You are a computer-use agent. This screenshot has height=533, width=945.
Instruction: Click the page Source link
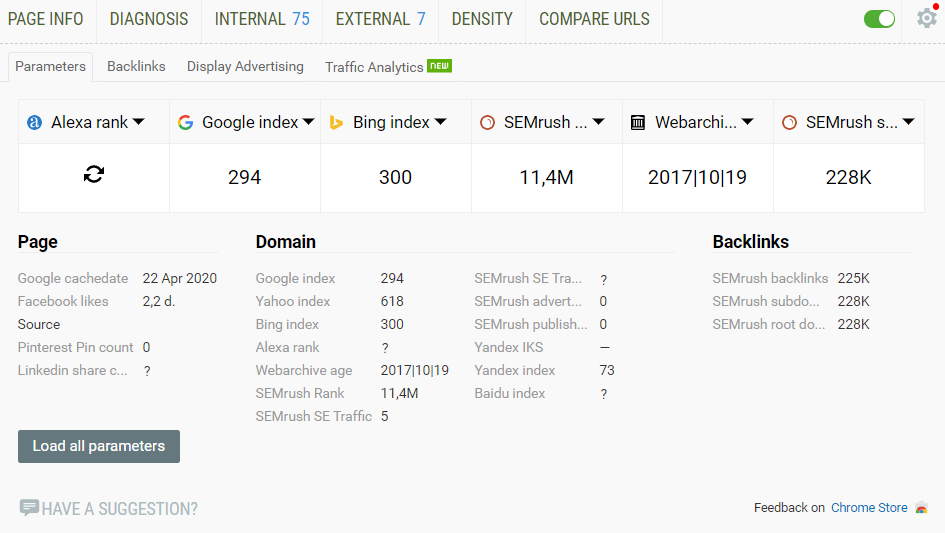[x=39, y=324]
